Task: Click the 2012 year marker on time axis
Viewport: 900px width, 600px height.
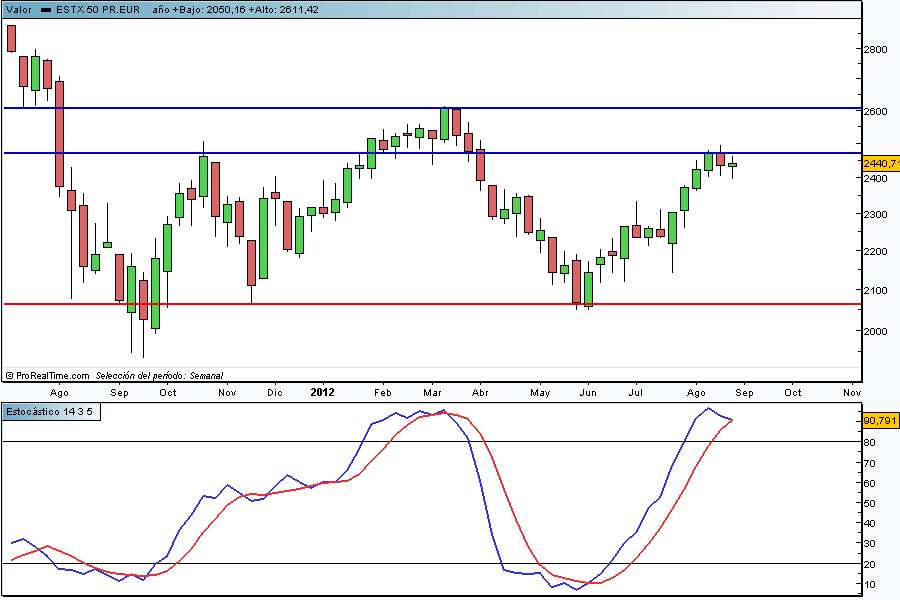Action: (321, 393)
